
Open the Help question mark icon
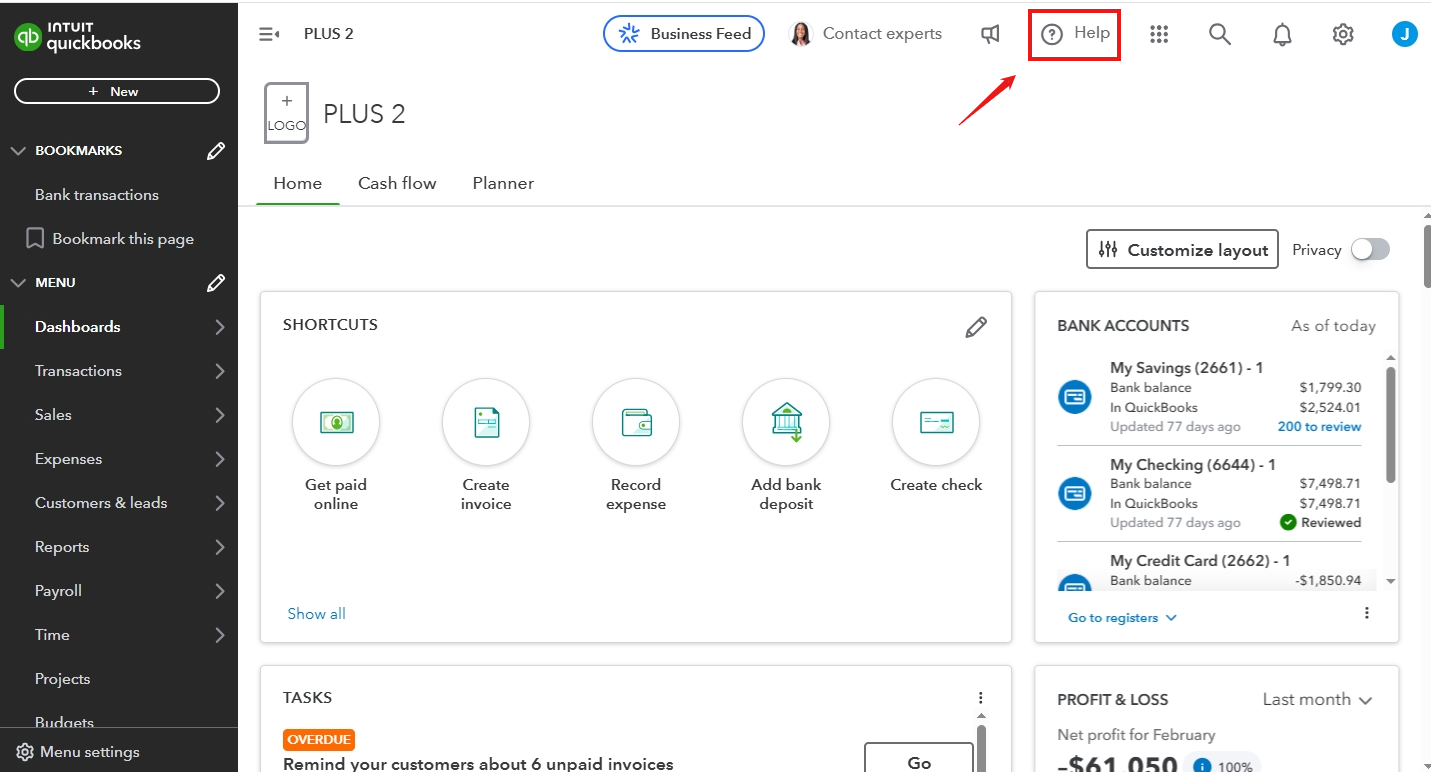click(x=1051, y=34)
